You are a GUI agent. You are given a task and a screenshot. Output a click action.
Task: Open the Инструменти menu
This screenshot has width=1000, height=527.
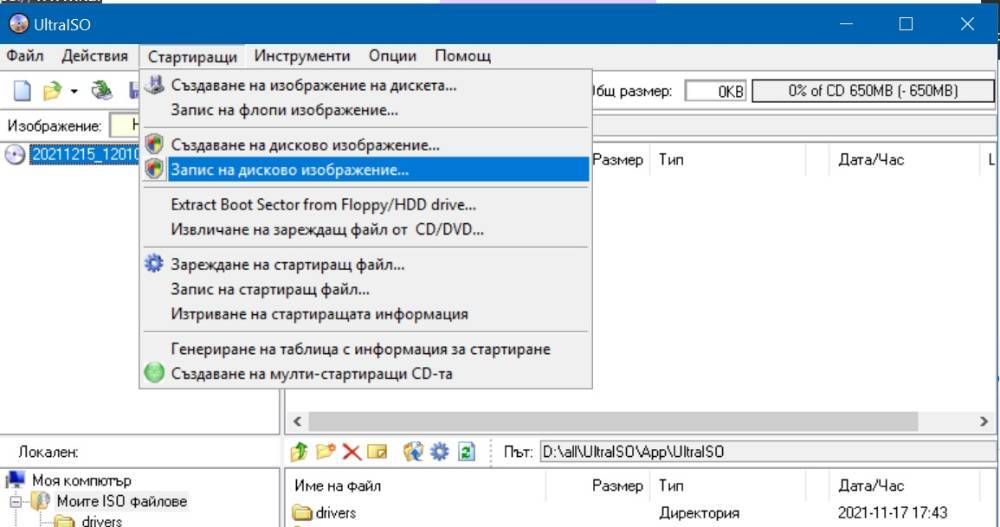302,56
